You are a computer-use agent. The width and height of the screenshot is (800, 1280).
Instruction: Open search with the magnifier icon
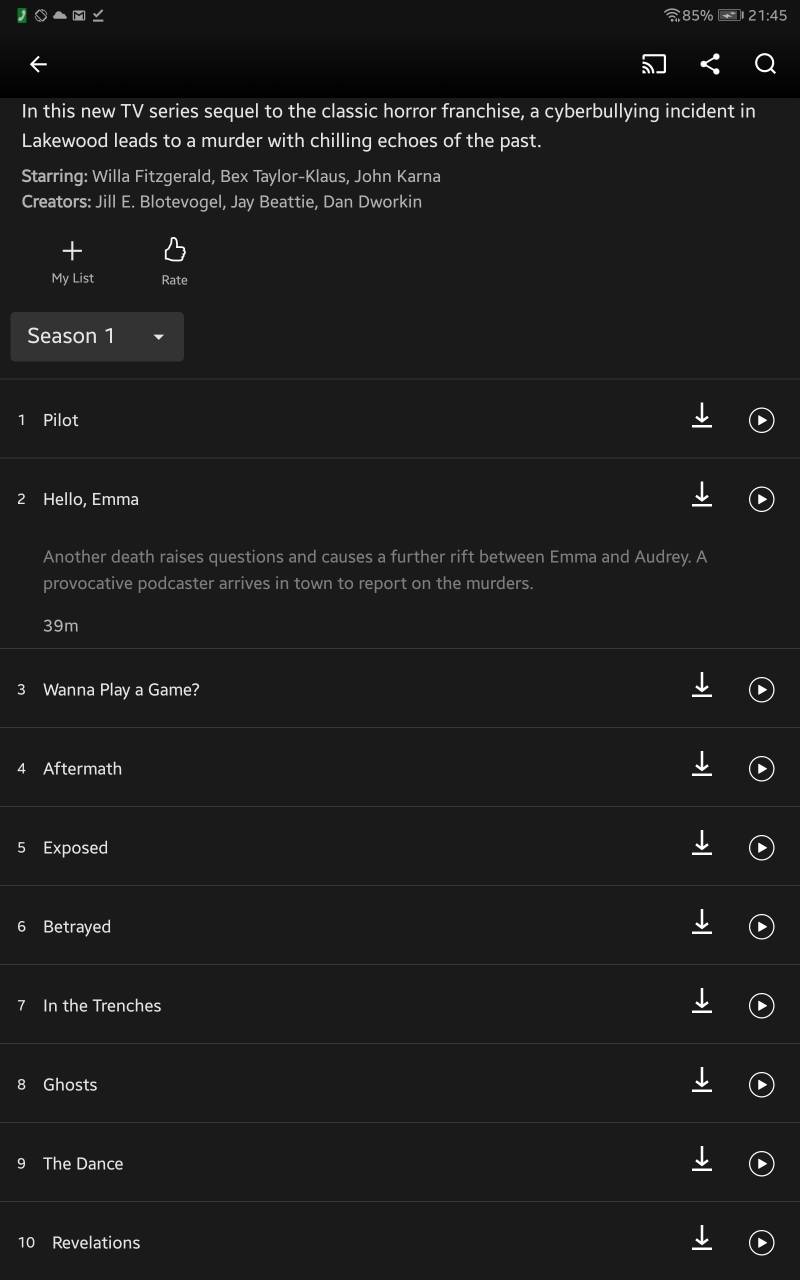point(765,64)
